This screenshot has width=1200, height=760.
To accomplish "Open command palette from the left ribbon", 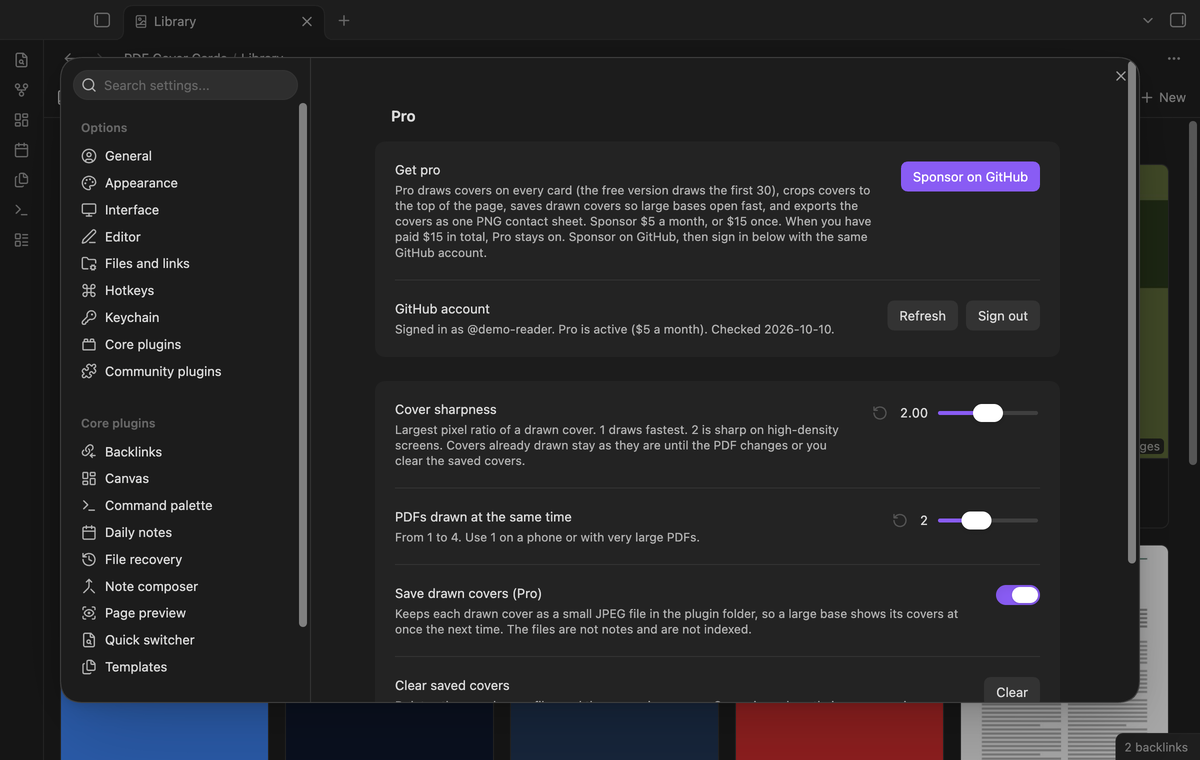I will (x=21, y=210).
